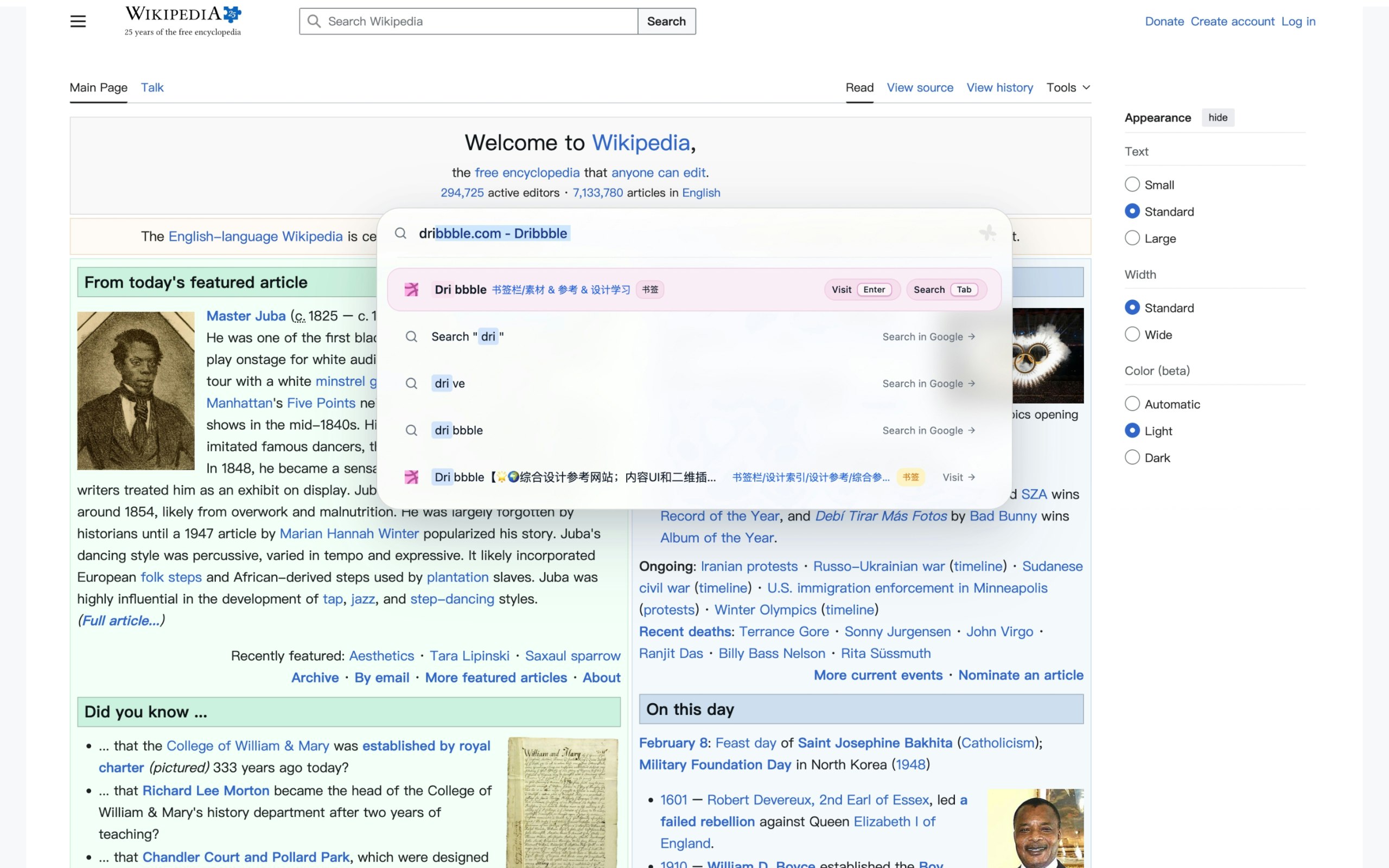The image size is (1389, 868).
Task: Click the Log in link
Action: 1298,21
